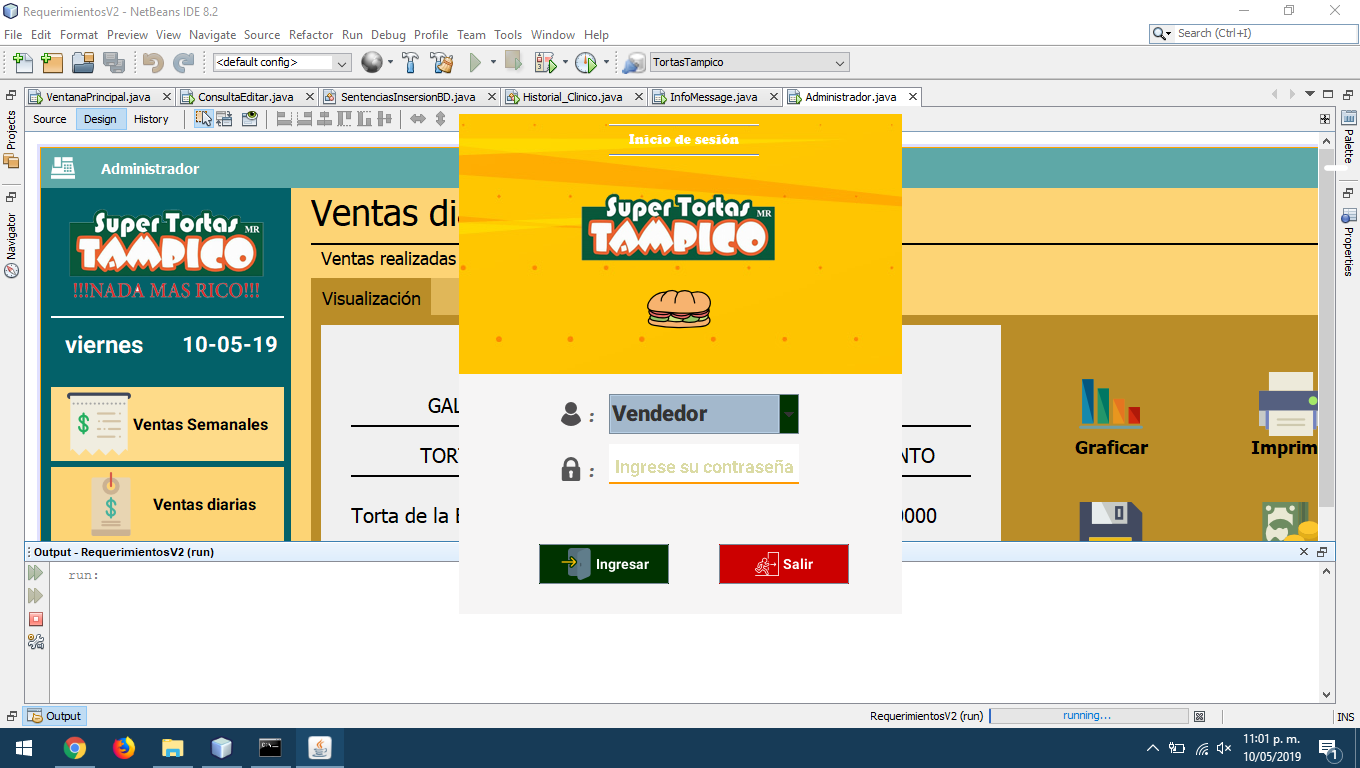
Task: Open File Explorer from the taskbar
Action: (173, 748)
